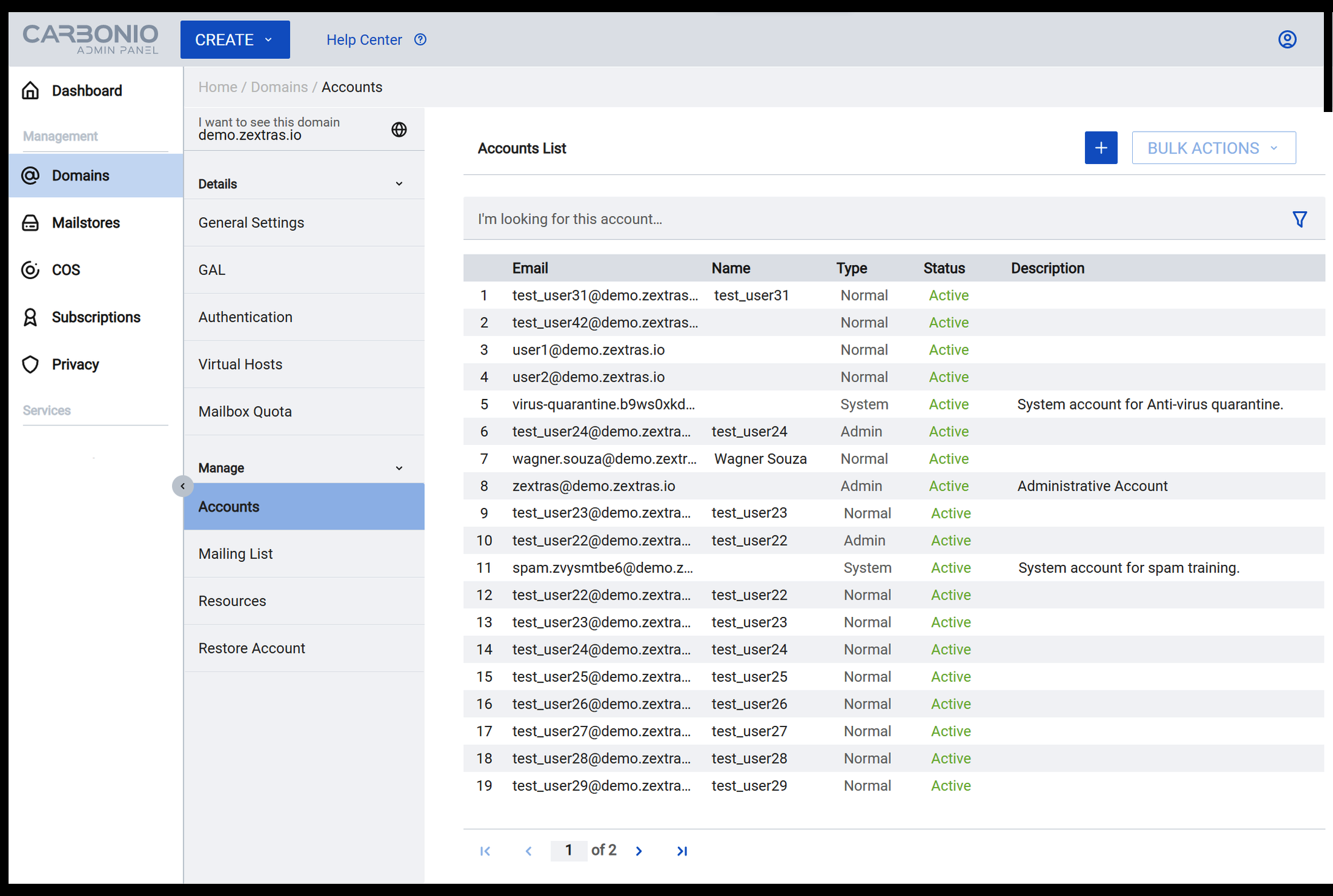
Task: Click the Domains breadcrumb link
Action: click(x=279, y=88)
